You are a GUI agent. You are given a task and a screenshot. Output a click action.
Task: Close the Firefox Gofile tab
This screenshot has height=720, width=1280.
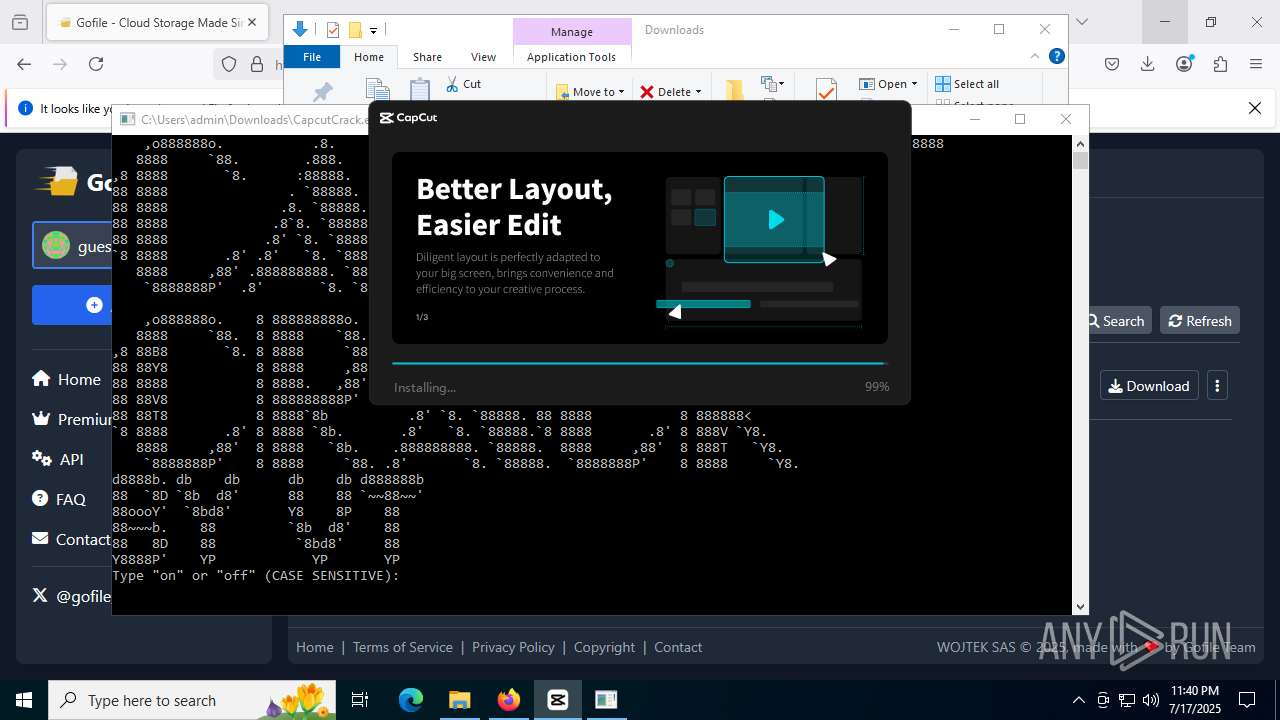(x=251, y=22)
